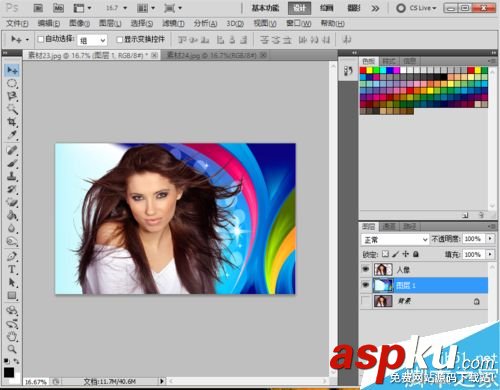The height and width of the screenshot is (390, 500).
Task: Enable the 显示变换控件 checkbox
Action: point(119,40)
